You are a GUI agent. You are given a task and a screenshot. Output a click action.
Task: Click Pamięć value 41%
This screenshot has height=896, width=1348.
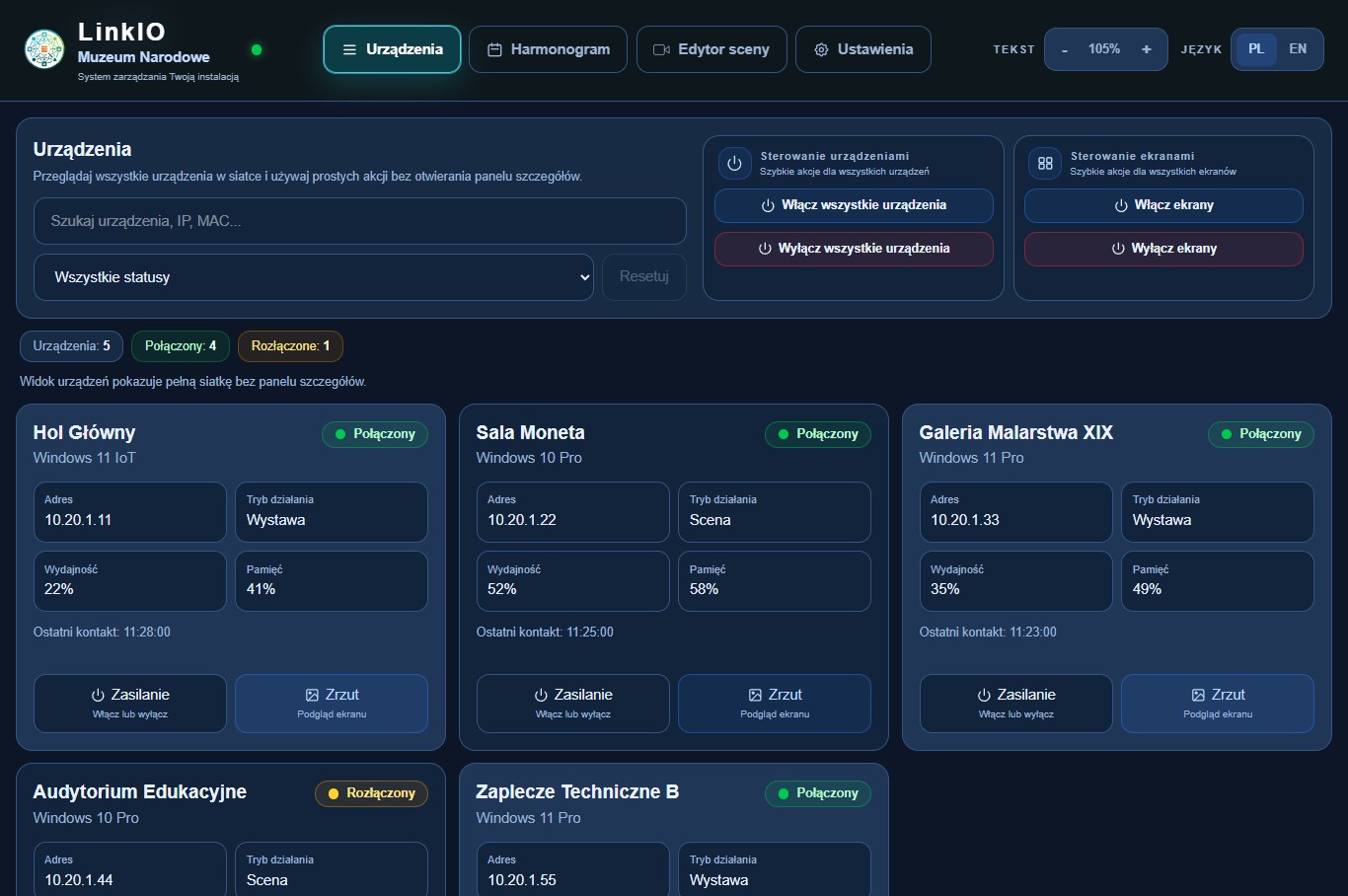click(261, 589)
